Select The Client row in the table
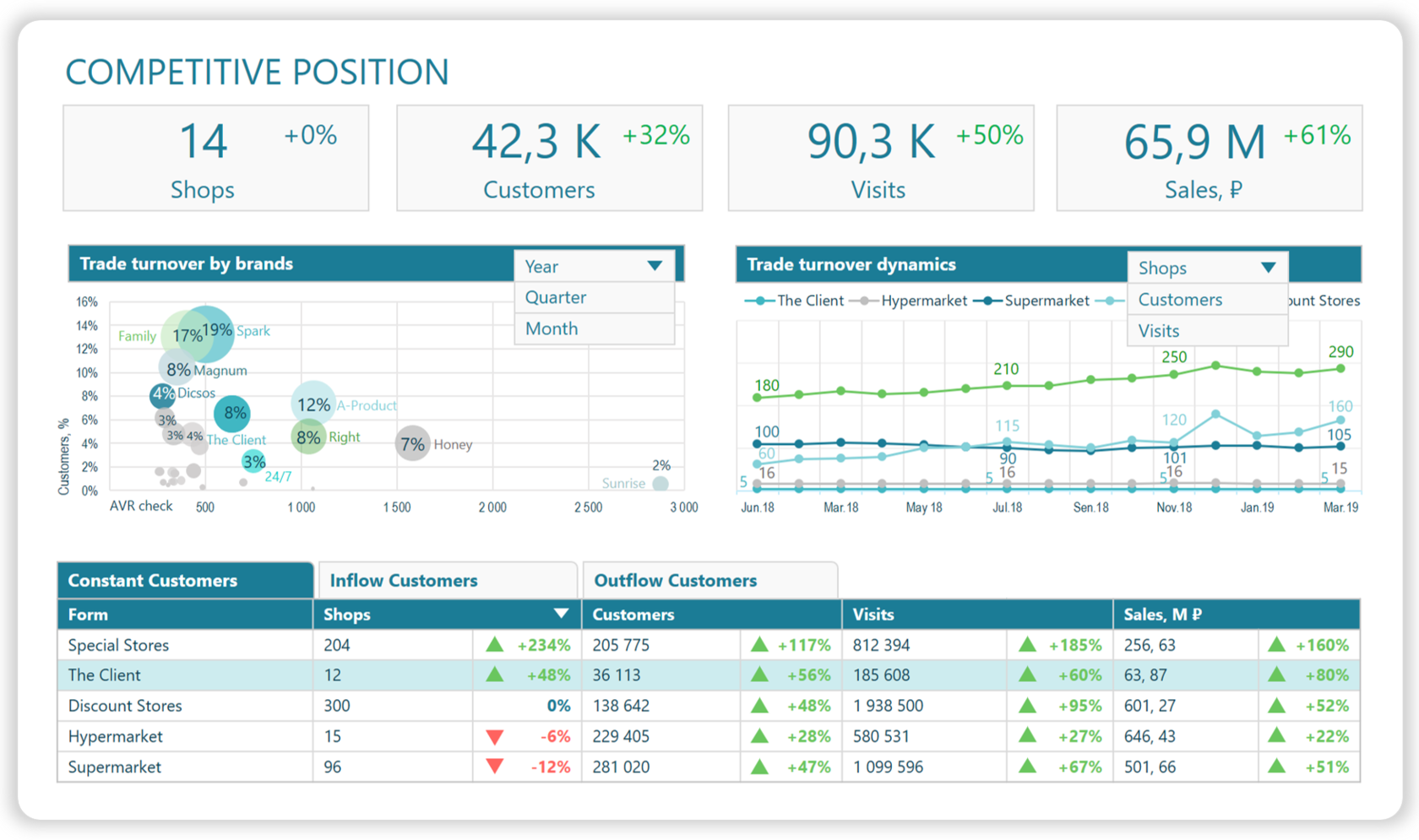Image resolution: width=1419 pixels, height=840 pixels. coord(104,675)
